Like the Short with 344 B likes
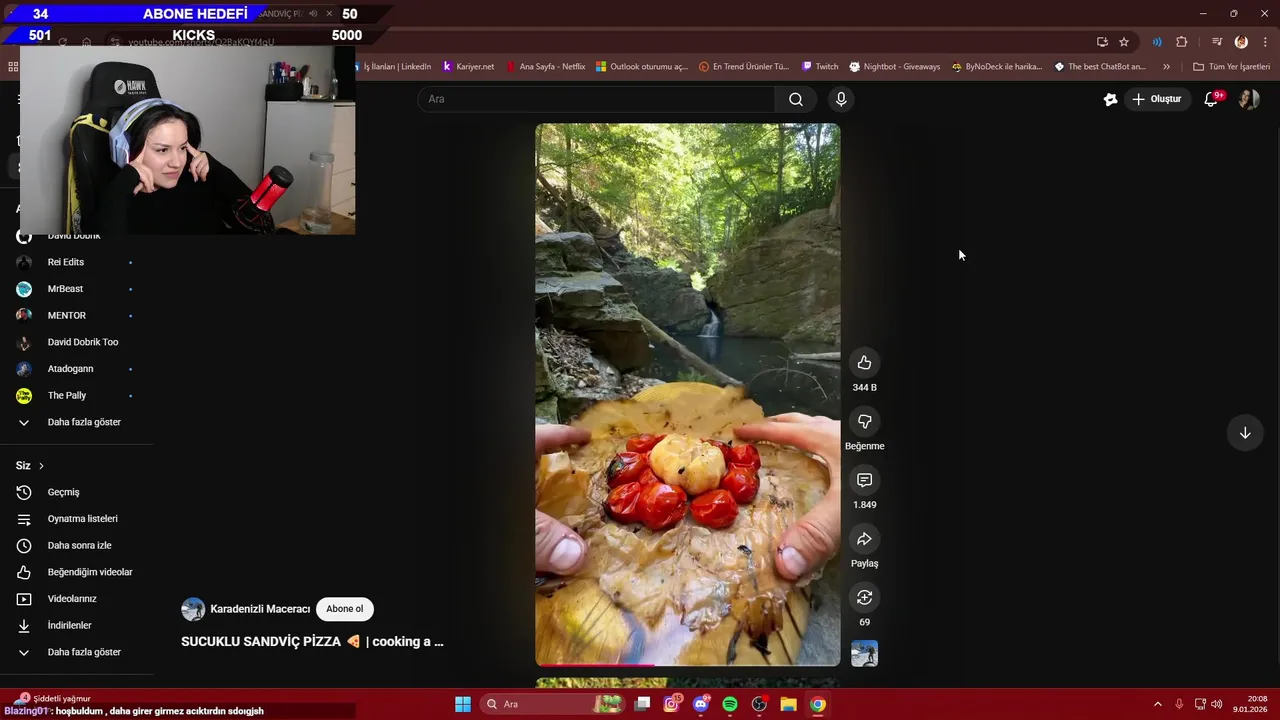Image resolution: width=1280 pixels, height=720 pixels. [864, 363]
